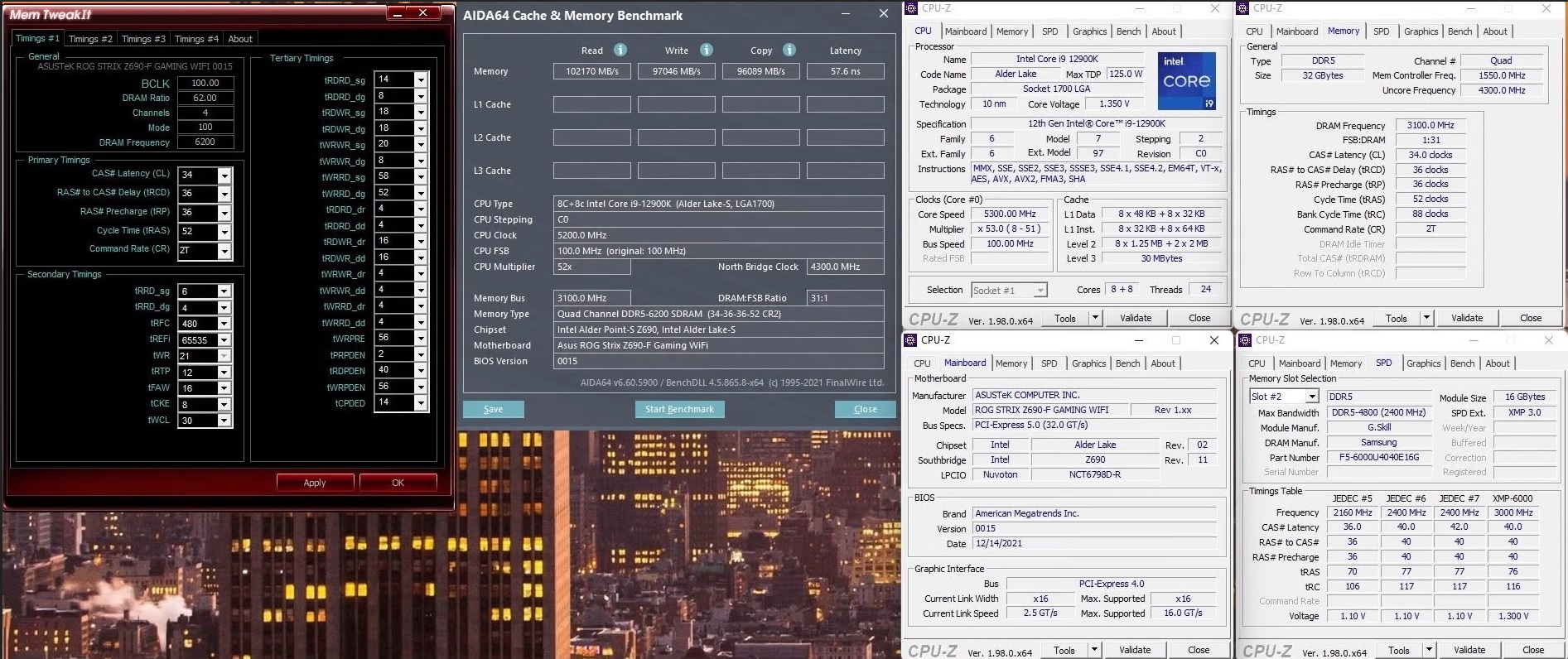
Task: Open the Command Rate (CR) dropdown in Mem TweakIt
Action: 224,251
